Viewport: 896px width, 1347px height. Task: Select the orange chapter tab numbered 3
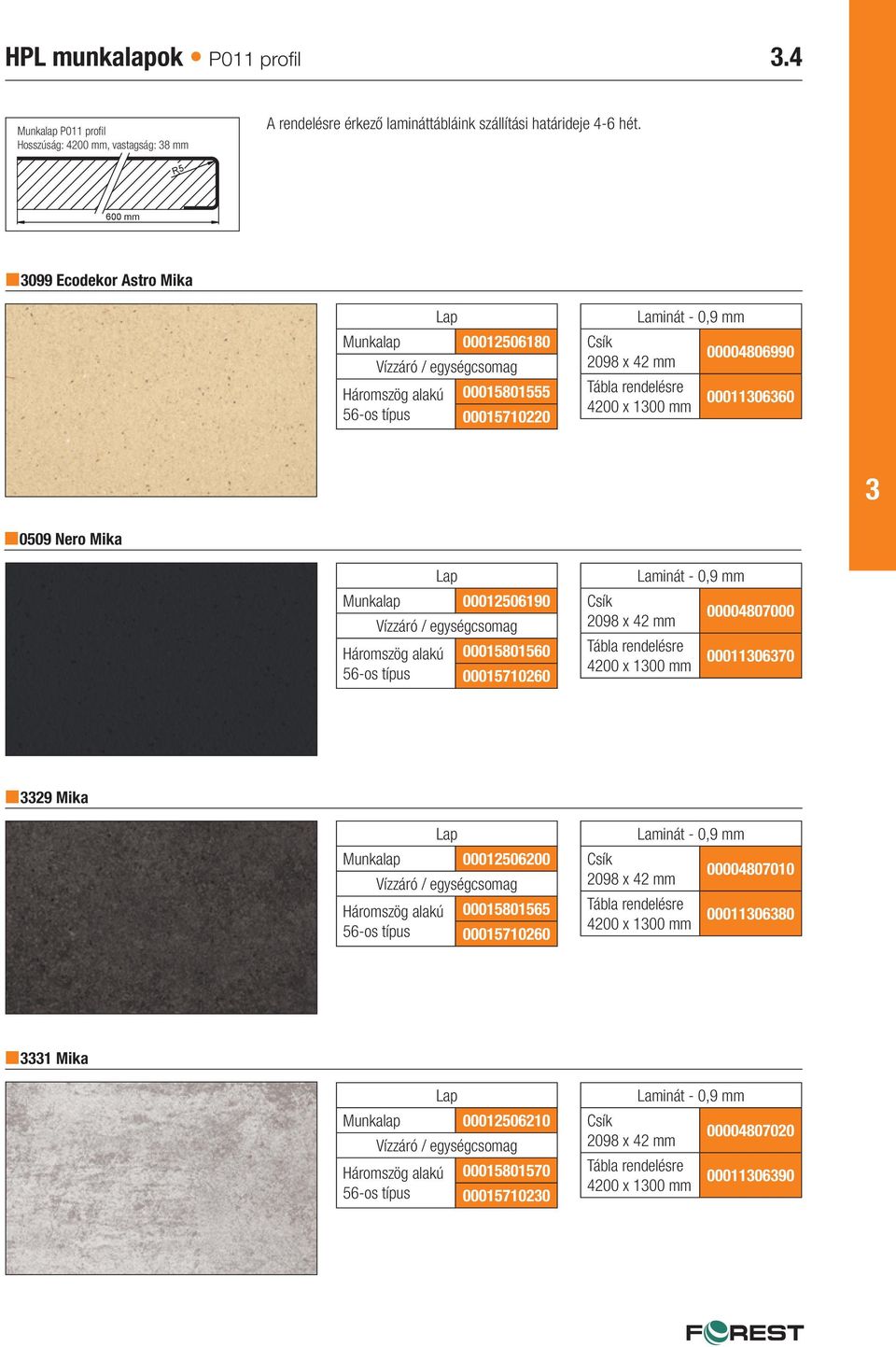[872, 286]
